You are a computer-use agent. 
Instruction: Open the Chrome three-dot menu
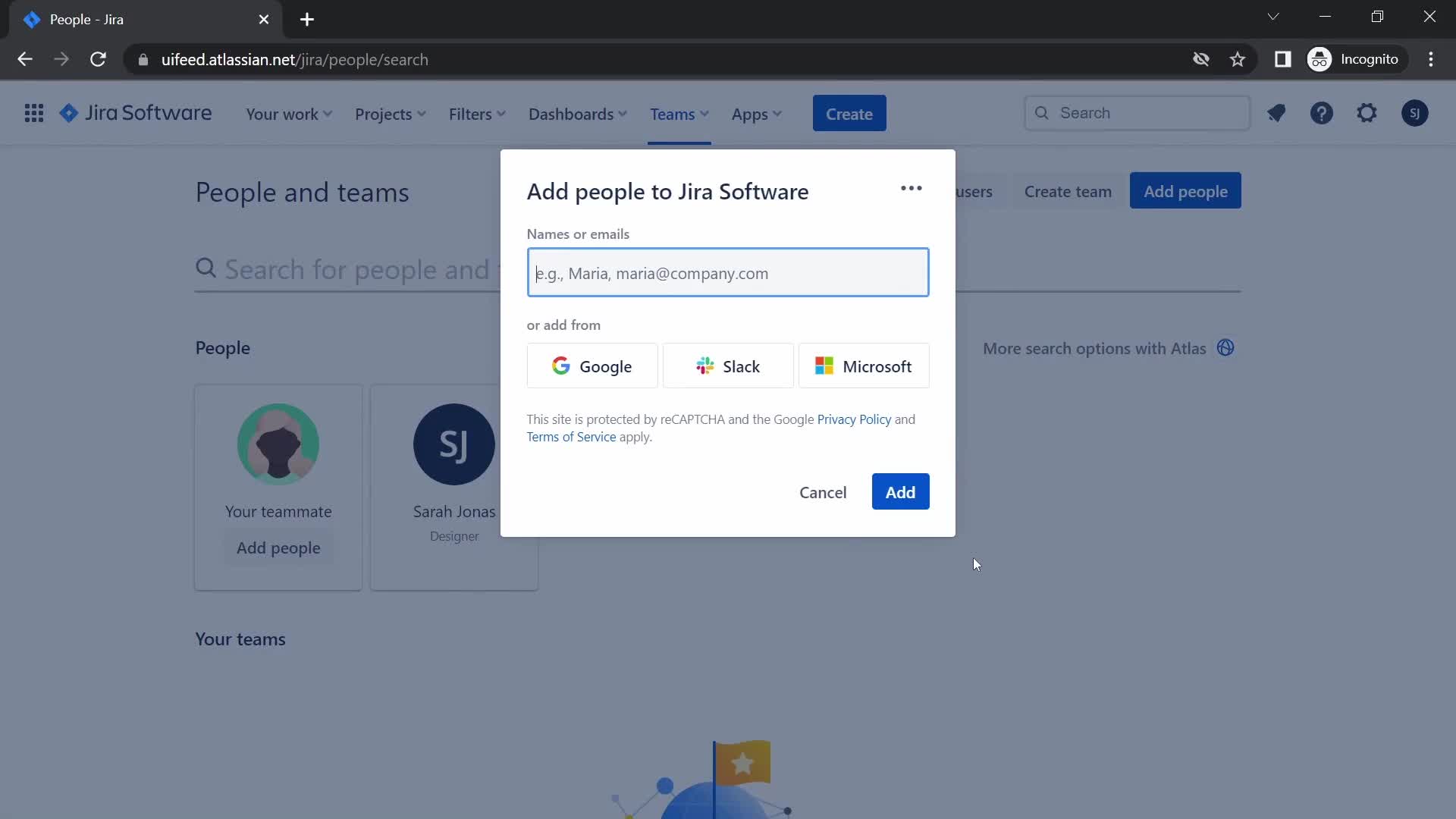[1431, 59]
